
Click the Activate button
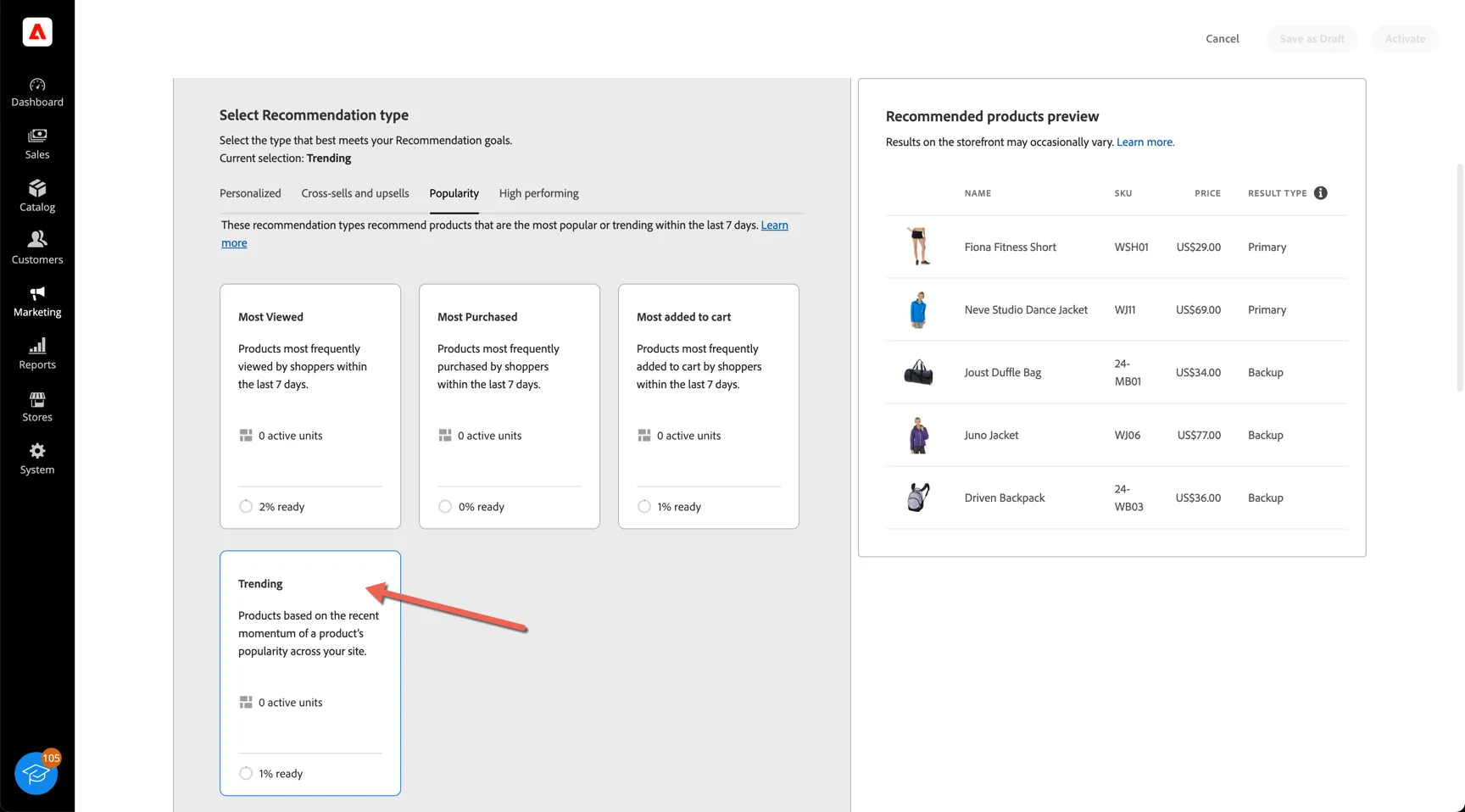(x=1405, y=39)
